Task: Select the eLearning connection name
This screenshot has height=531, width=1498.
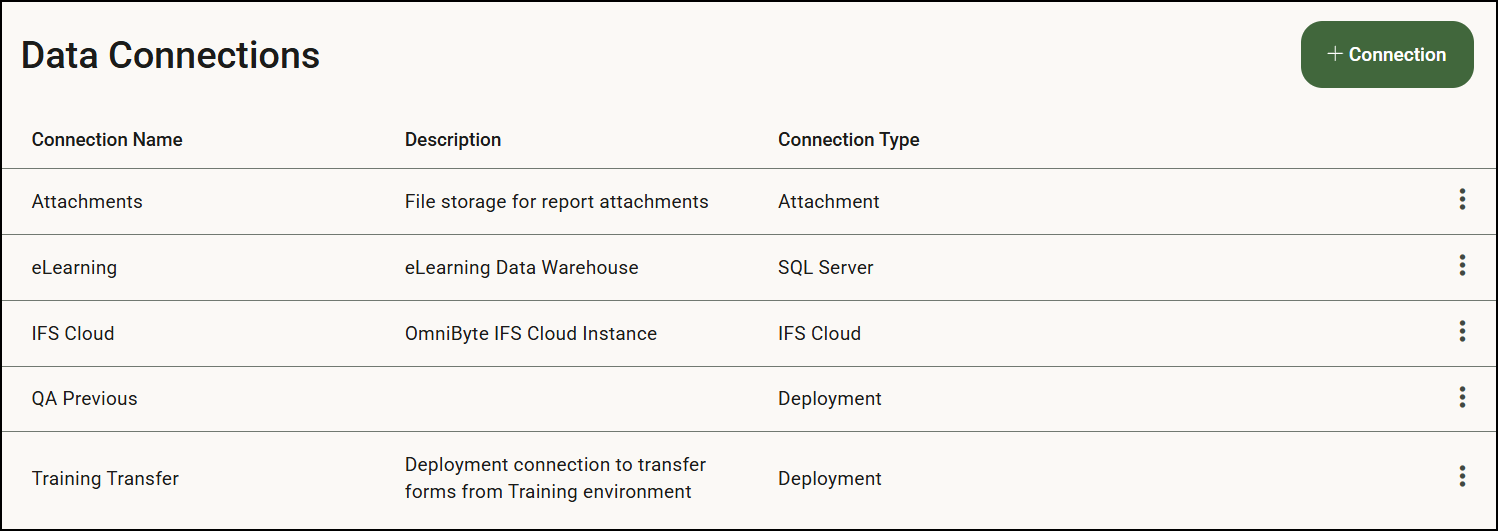Action: point(74,268)
